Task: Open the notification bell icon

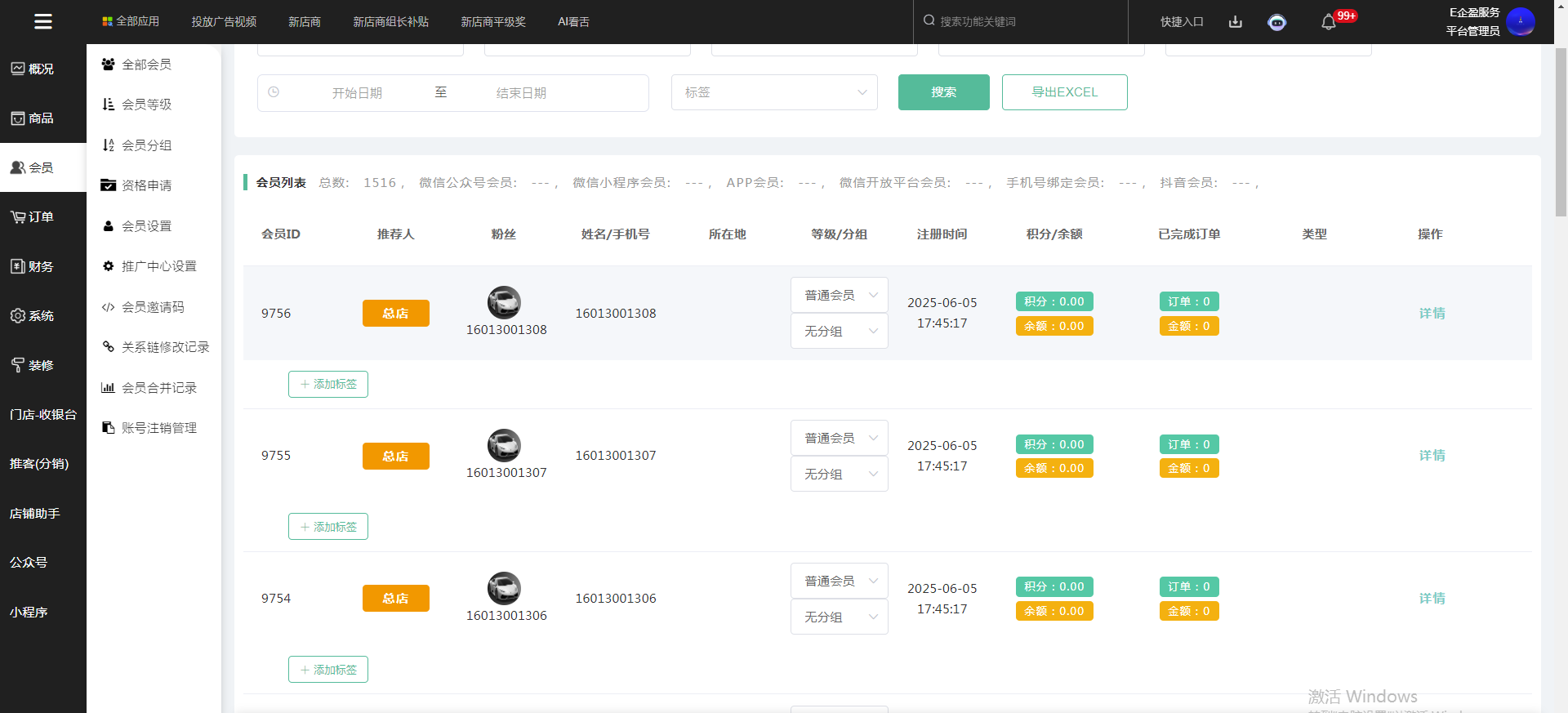Action: pos(1328,22)
